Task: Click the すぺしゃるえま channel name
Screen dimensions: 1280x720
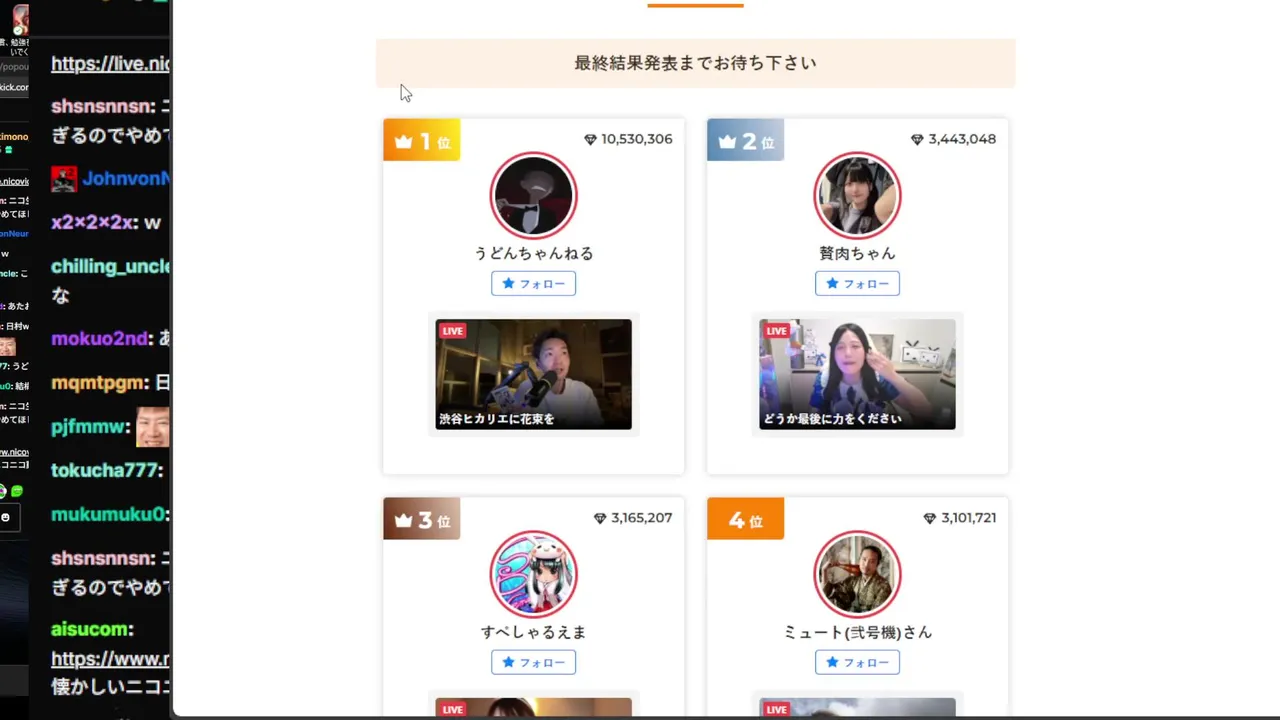Action: pos(533,632)
